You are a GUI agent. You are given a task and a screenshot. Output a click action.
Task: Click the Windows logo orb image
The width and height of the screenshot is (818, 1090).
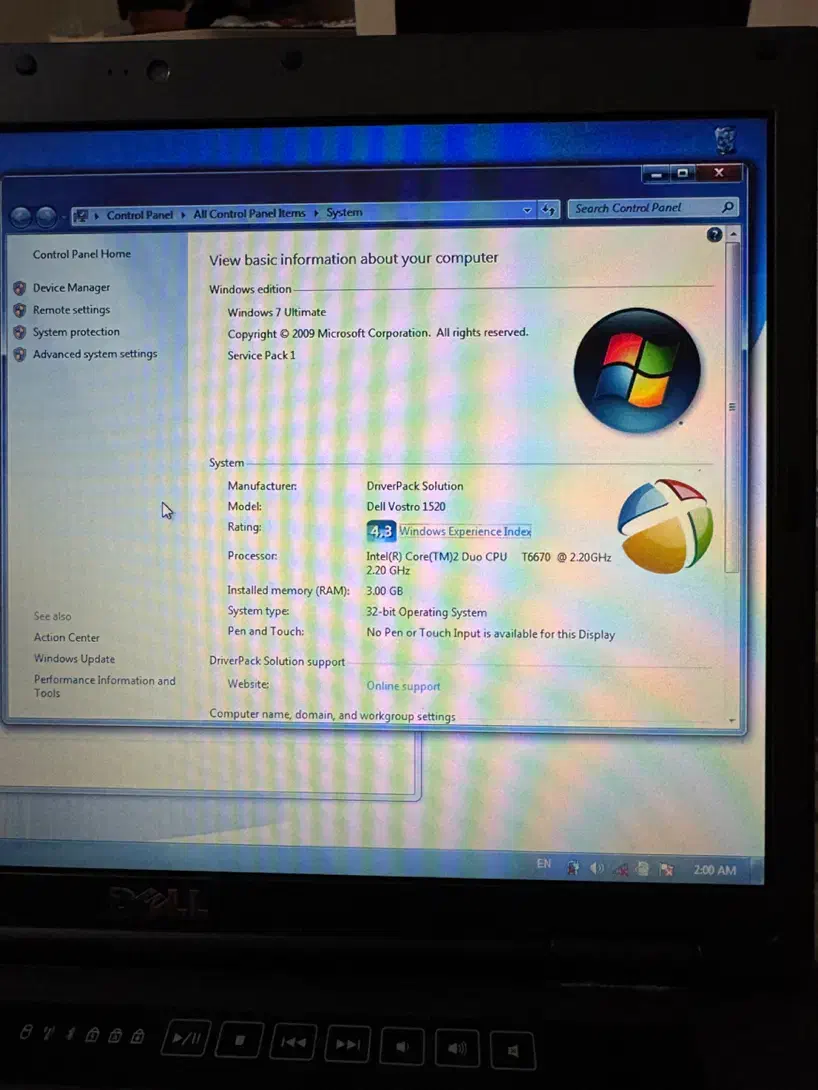[x=637, y=371]
